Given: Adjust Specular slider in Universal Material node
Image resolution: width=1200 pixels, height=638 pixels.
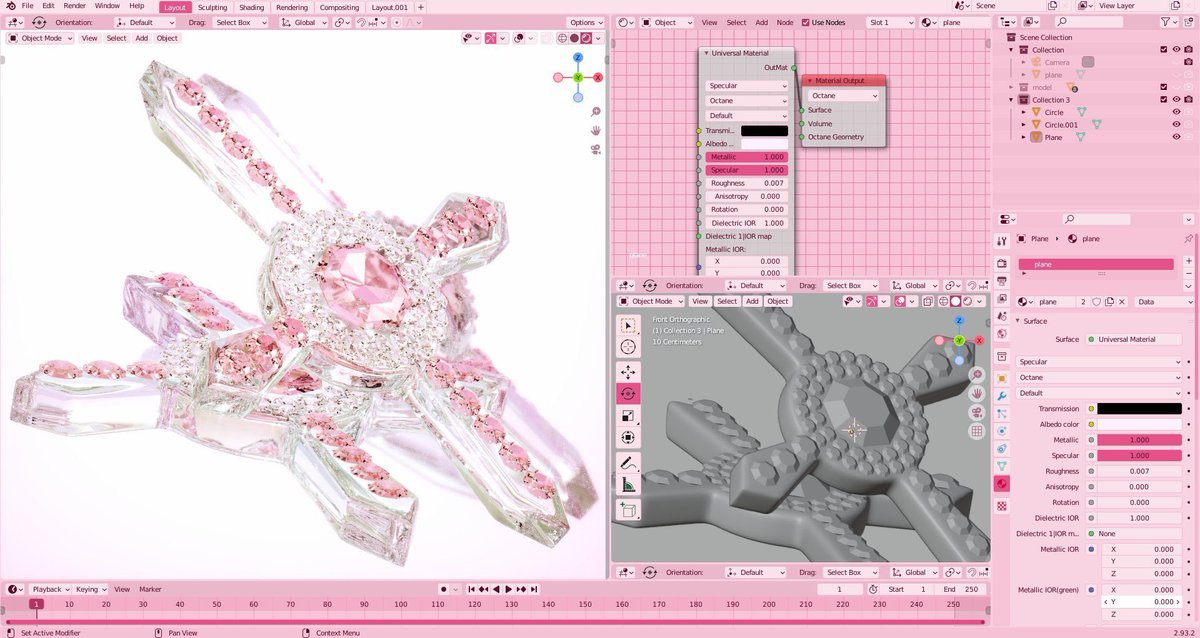Looking at the screenshot, I should pos(746,170).
